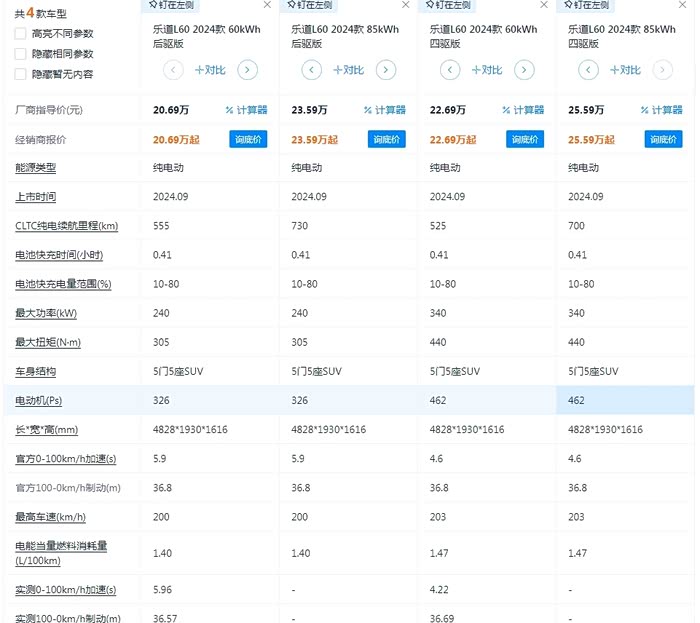Select measured acceleration value 4.22
Screen dimensions: 700x623
pos(439,590)
